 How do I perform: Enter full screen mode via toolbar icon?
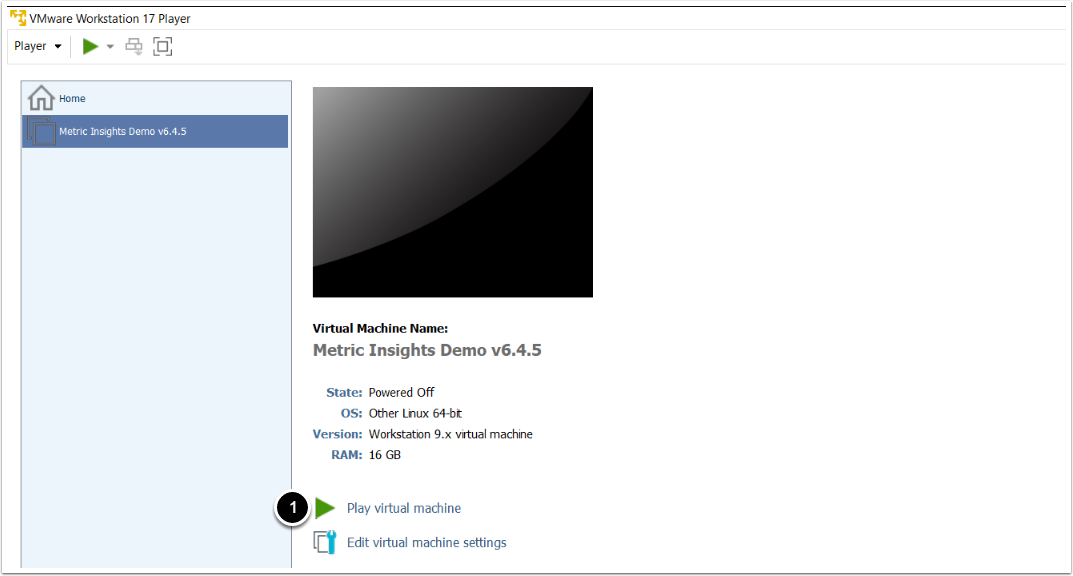coord(162,47)
